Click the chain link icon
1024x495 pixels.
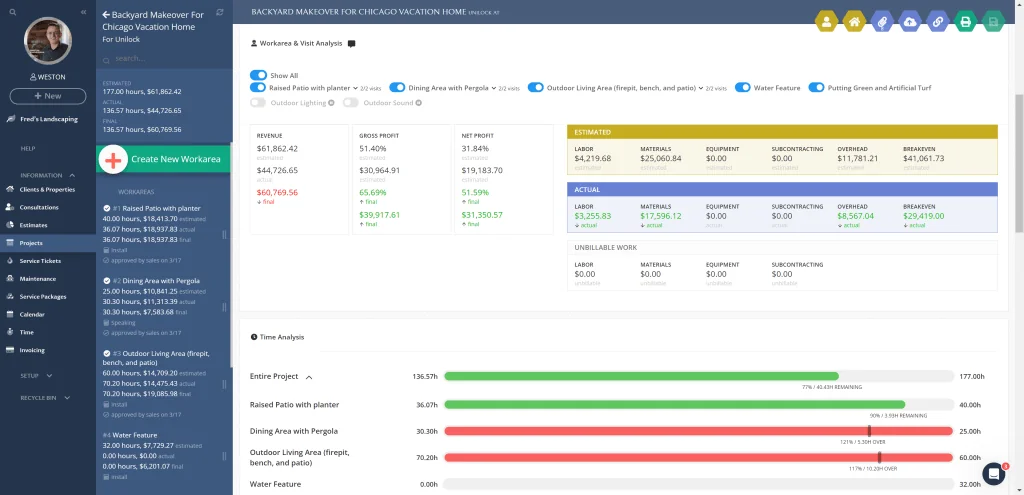tap(938, 22)
